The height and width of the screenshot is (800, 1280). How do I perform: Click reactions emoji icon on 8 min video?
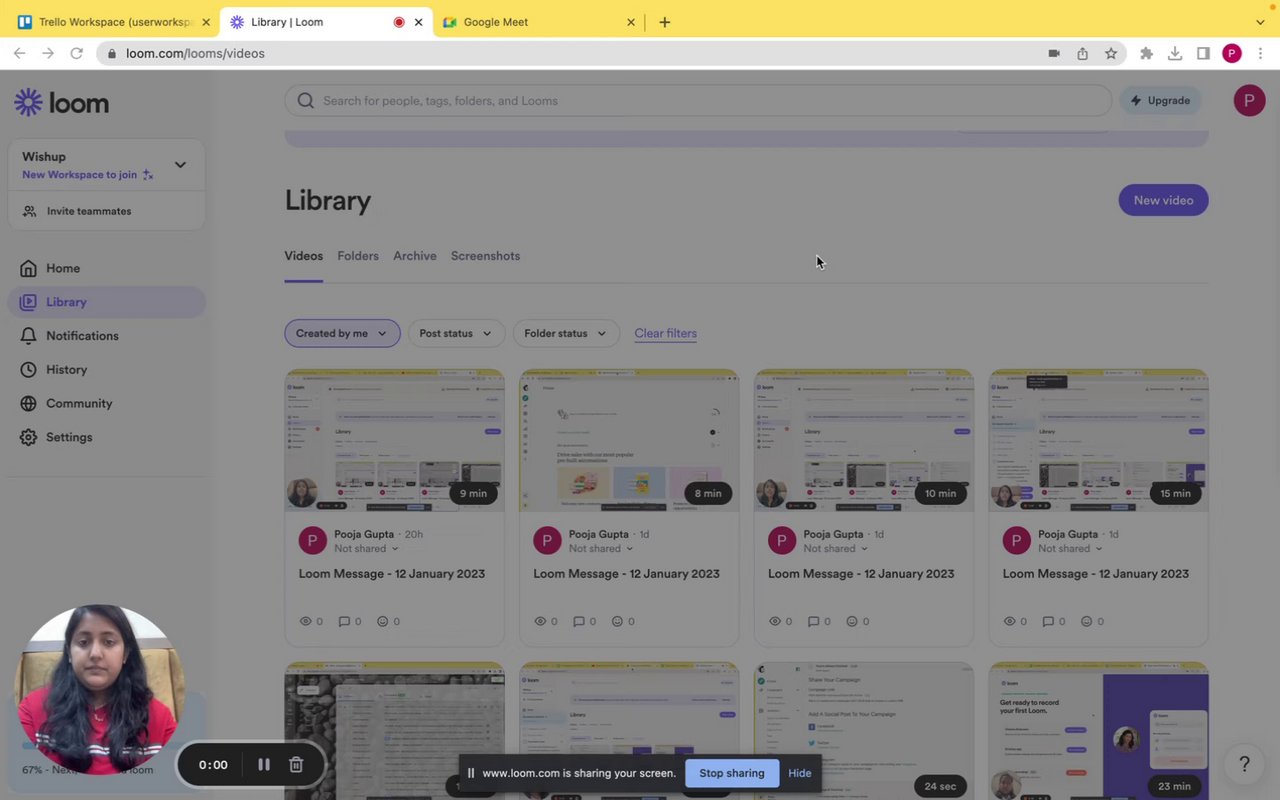(x=617, y=621)
